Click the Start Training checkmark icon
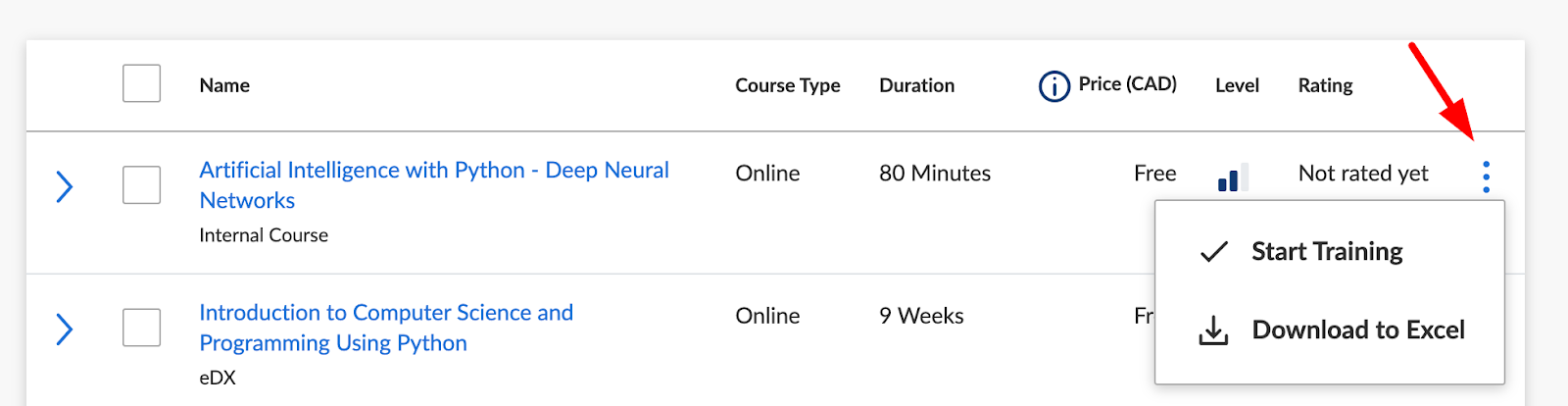The image size is (1568, 406). click(1213, 252)
